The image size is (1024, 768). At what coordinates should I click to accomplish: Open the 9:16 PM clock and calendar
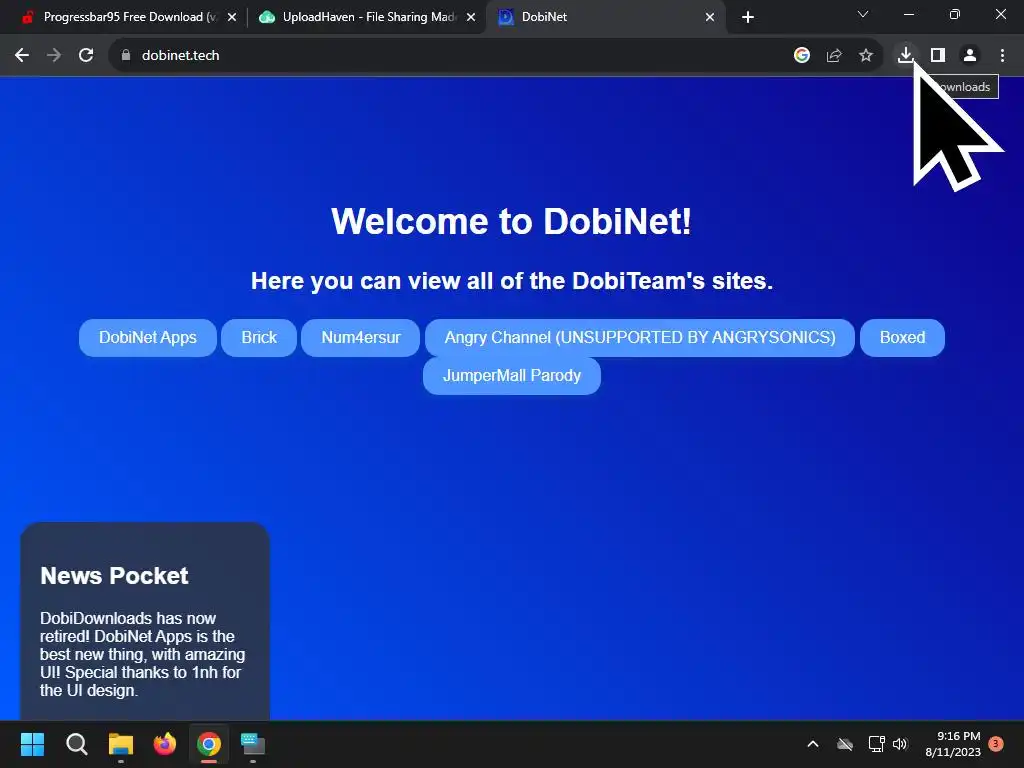(953, 744)
